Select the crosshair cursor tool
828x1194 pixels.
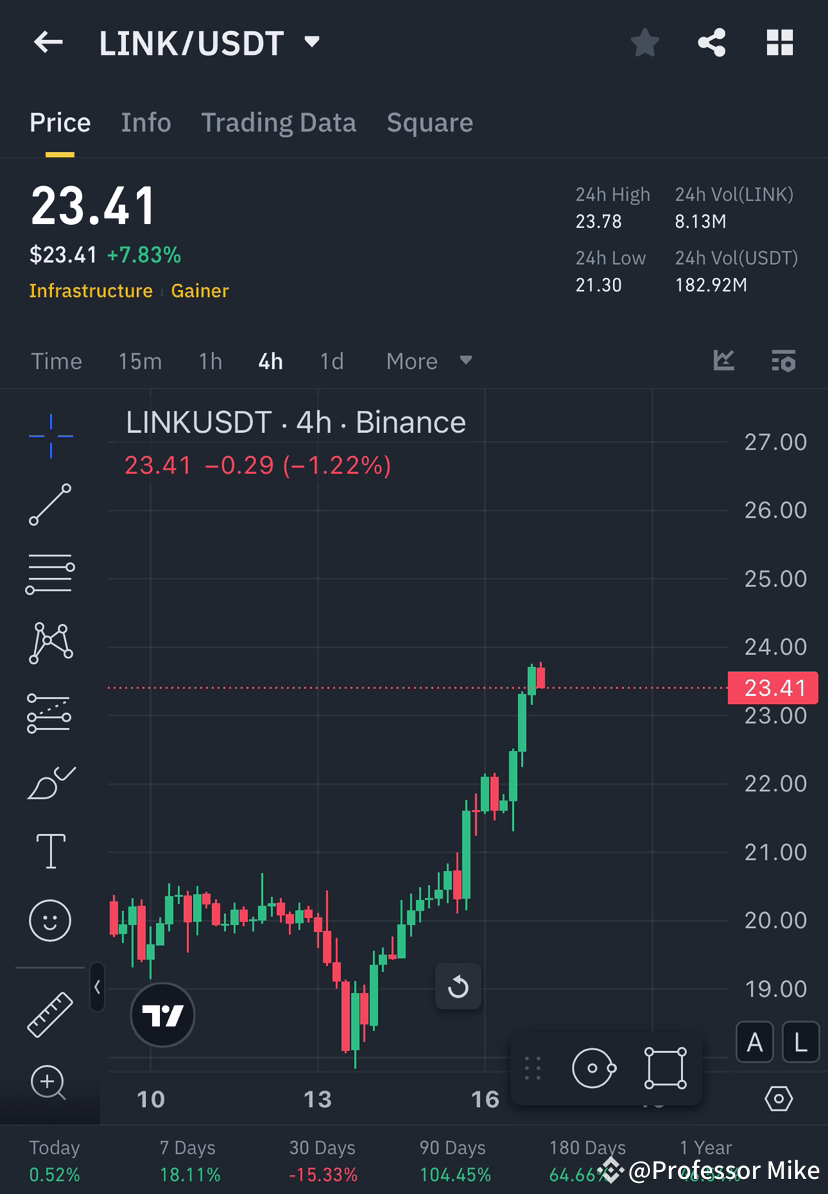tap(50, 435)
